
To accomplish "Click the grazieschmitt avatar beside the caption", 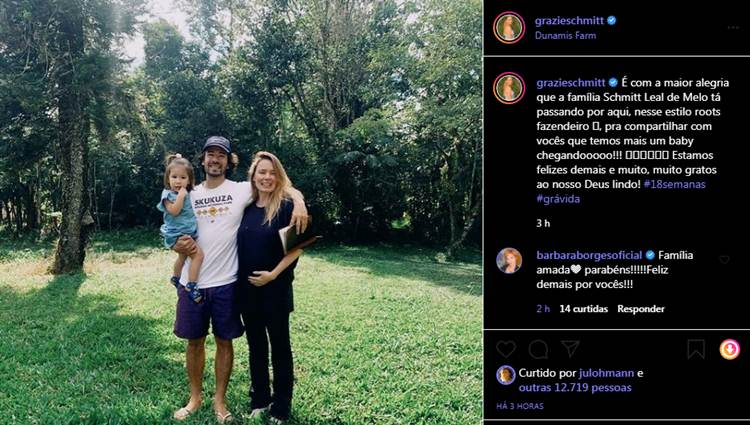I will pyautogui.click(x=509, y=88).
